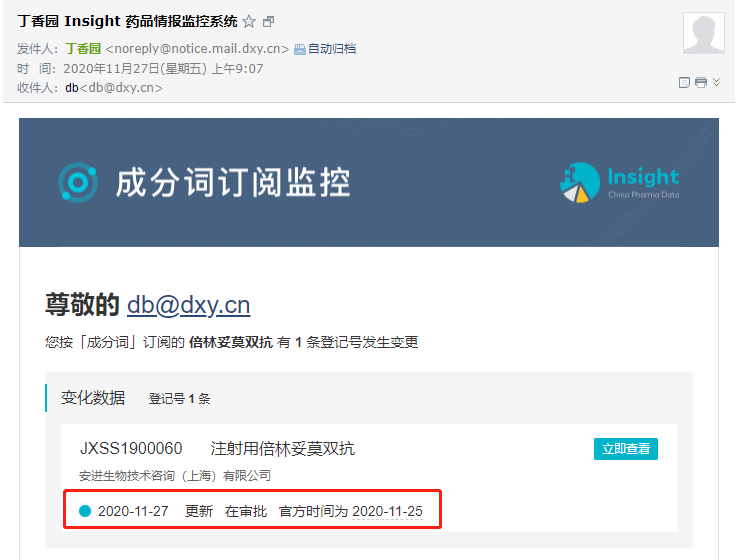This screenshot has width=741, height=560.
Task: Click the sender avatar picture
Action: (x=703, y=33)
